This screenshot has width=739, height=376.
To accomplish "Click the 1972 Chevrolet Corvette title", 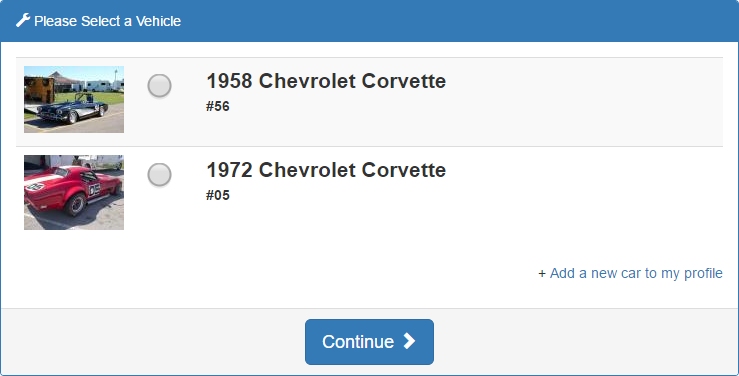I will [326, 170].
